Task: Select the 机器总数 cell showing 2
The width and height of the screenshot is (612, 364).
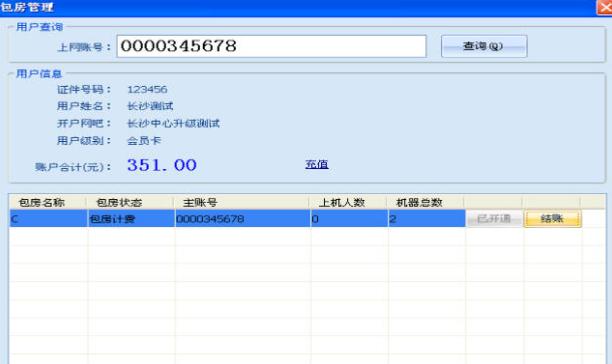Action: click(427, 218)
